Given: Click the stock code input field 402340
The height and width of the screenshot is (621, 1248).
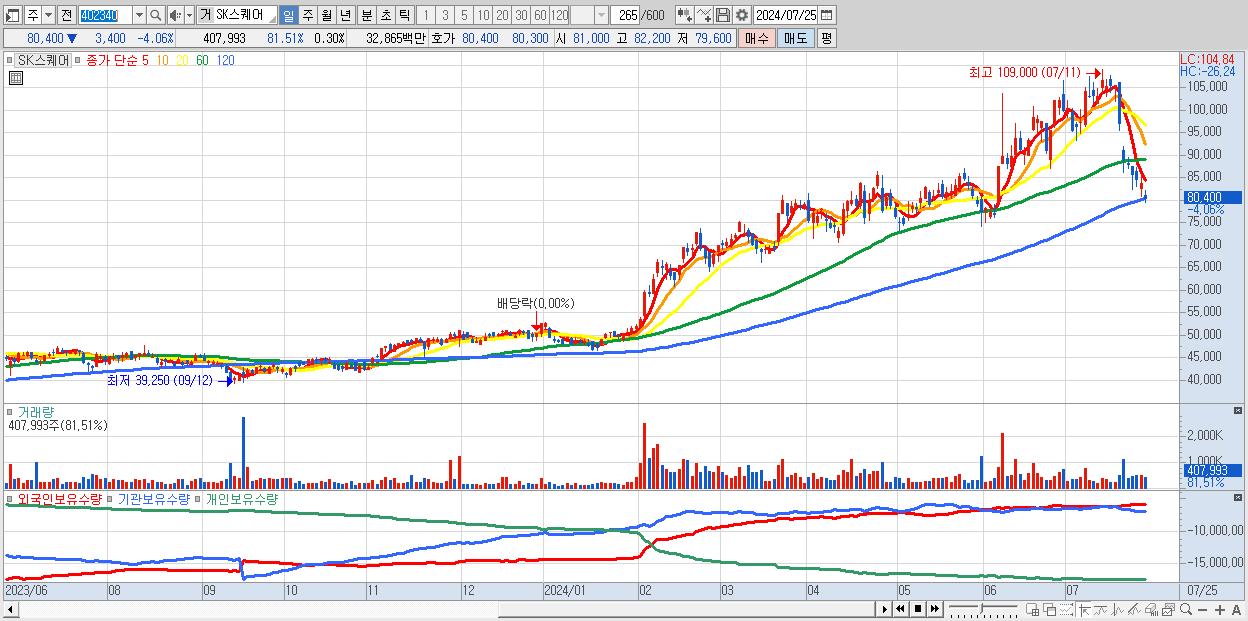Looking at the screenshot, I should coord(104,16).
